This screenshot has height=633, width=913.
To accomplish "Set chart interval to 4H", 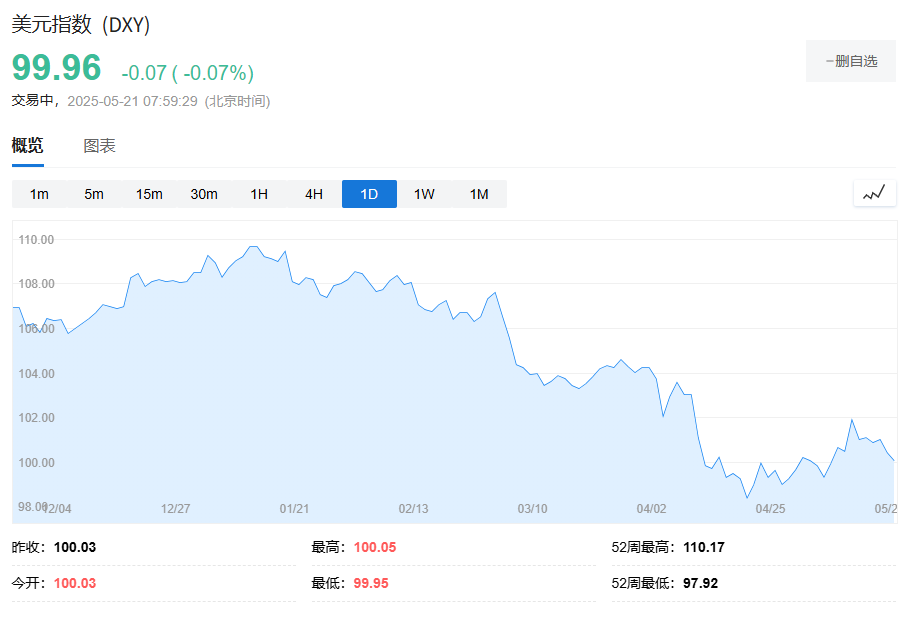I will 314,194.
